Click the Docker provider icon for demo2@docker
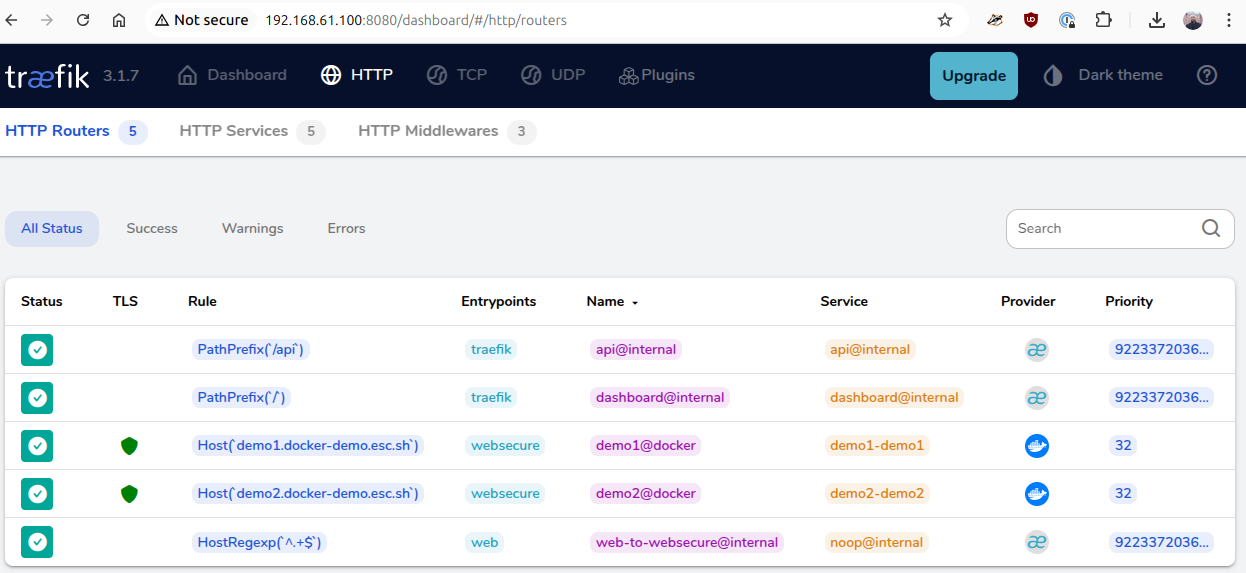Image resolution: width=1246 pixels, height=573 pixels. 1036,494
